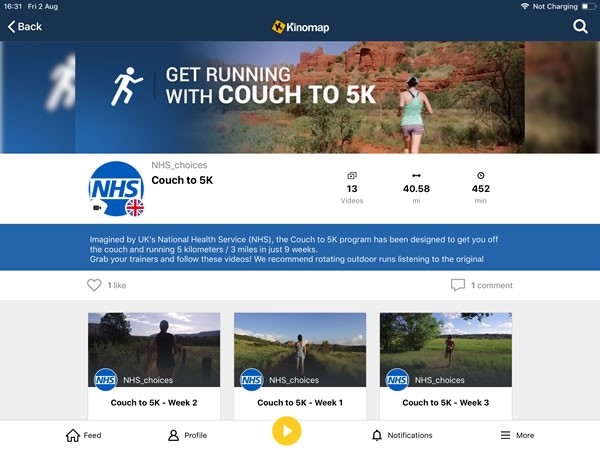The width and height of the screenshot is (600, 450).
Task: Expand the More menu
Action: click(517, 435)
